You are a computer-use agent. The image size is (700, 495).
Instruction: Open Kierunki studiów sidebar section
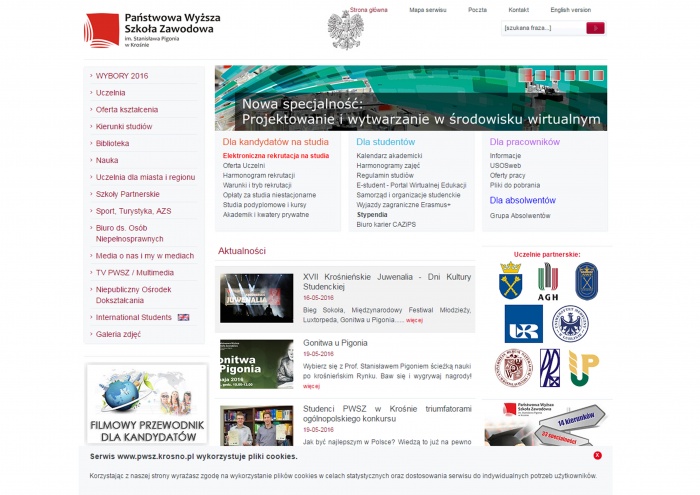[x=124, y=127]
